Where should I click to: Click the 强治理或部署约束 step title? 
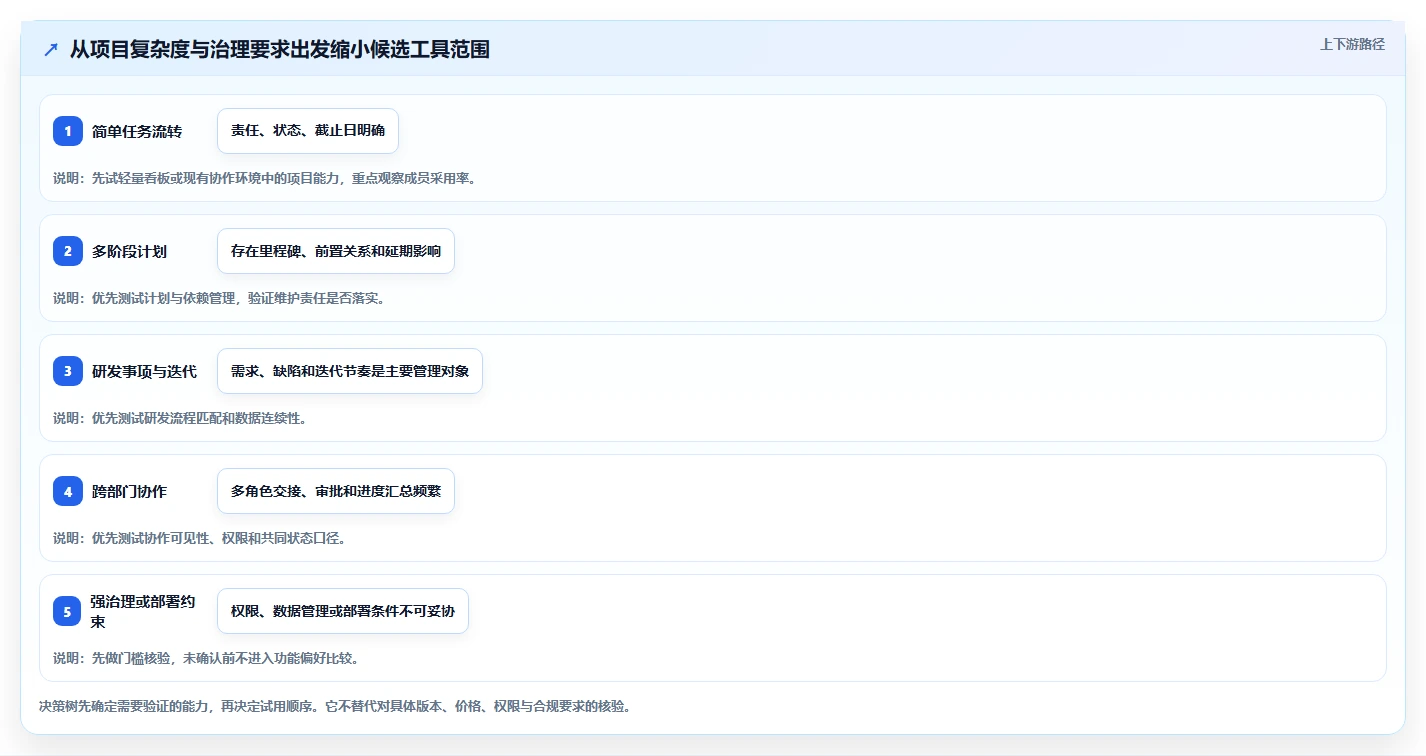145,611
